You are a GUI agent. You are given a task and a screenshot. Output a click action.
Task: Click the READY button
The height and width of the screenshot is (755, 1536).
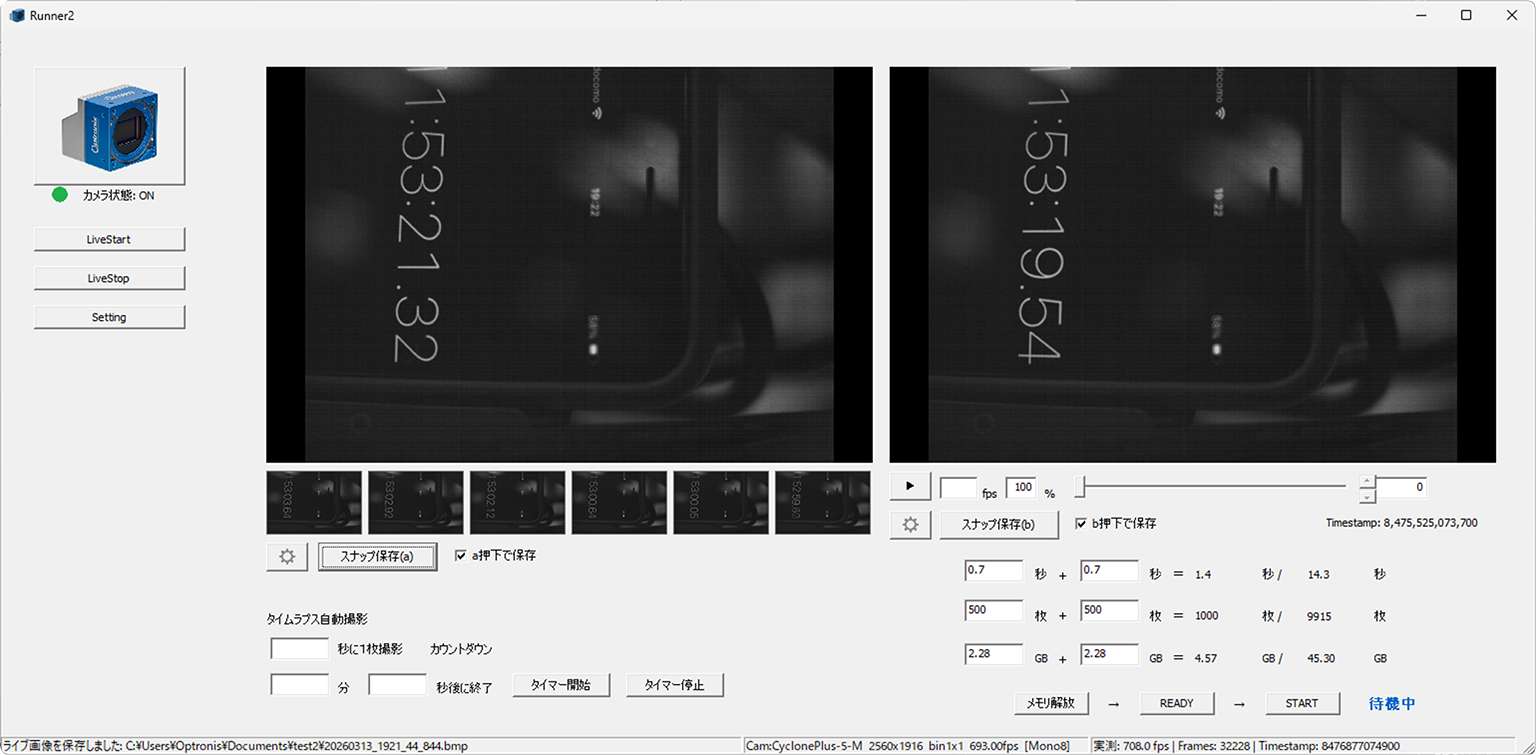tap(1176, 703)
